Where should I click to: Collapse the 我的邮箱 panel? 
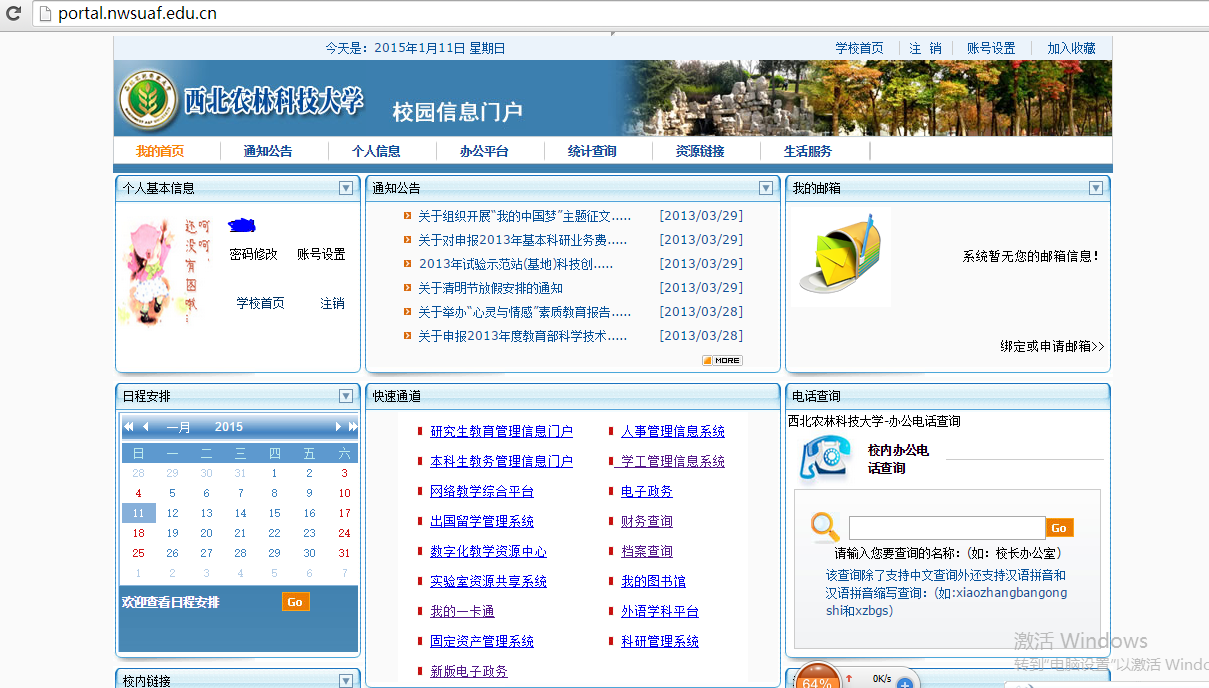point(1096,188)
